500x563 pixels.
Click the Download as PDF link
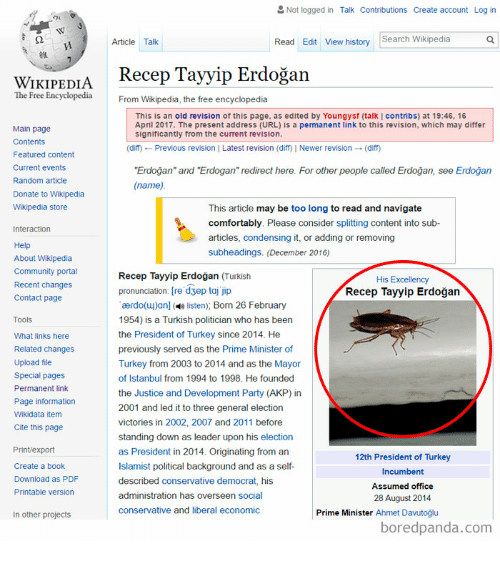tap(46, 479)
